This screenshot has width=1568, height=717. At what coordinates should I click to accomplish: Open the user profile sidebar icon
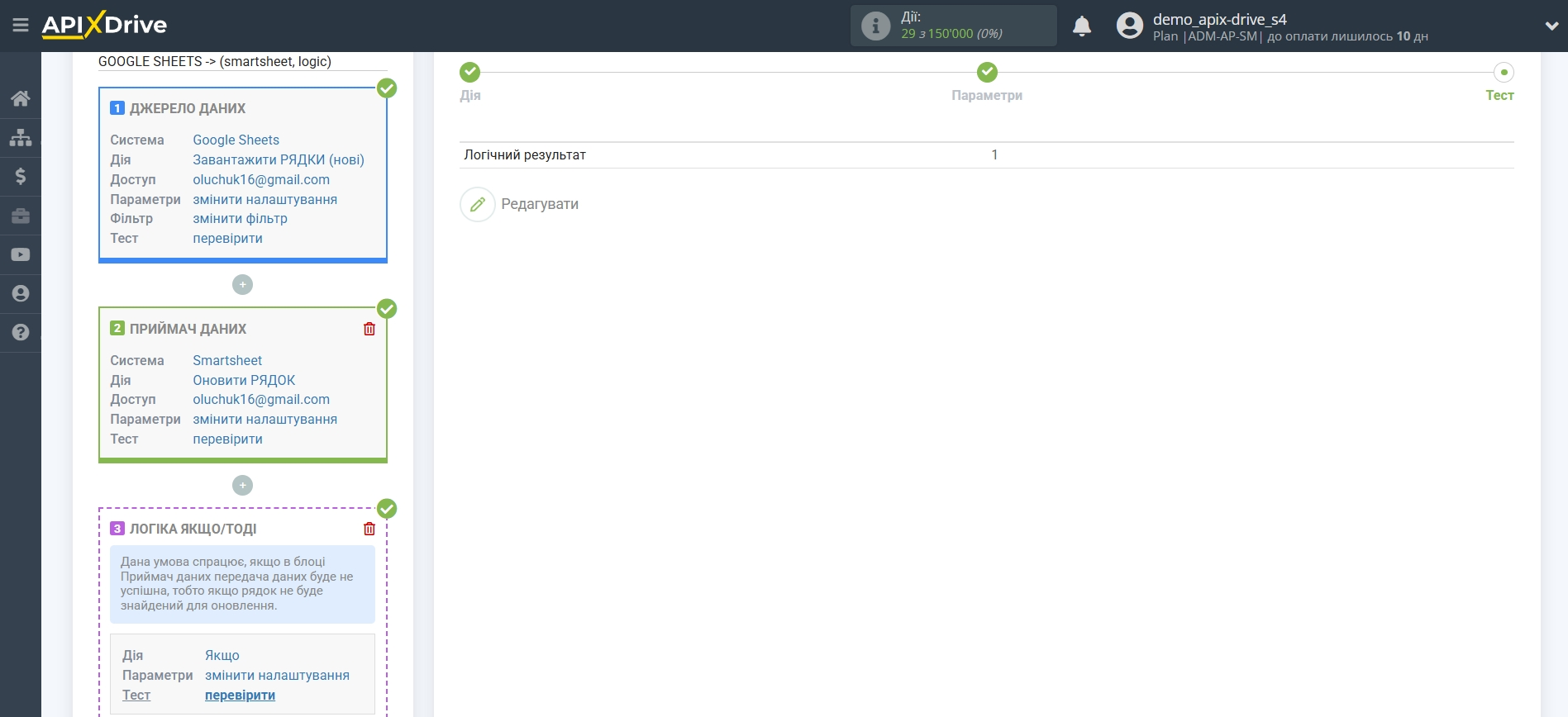point(21,293)
